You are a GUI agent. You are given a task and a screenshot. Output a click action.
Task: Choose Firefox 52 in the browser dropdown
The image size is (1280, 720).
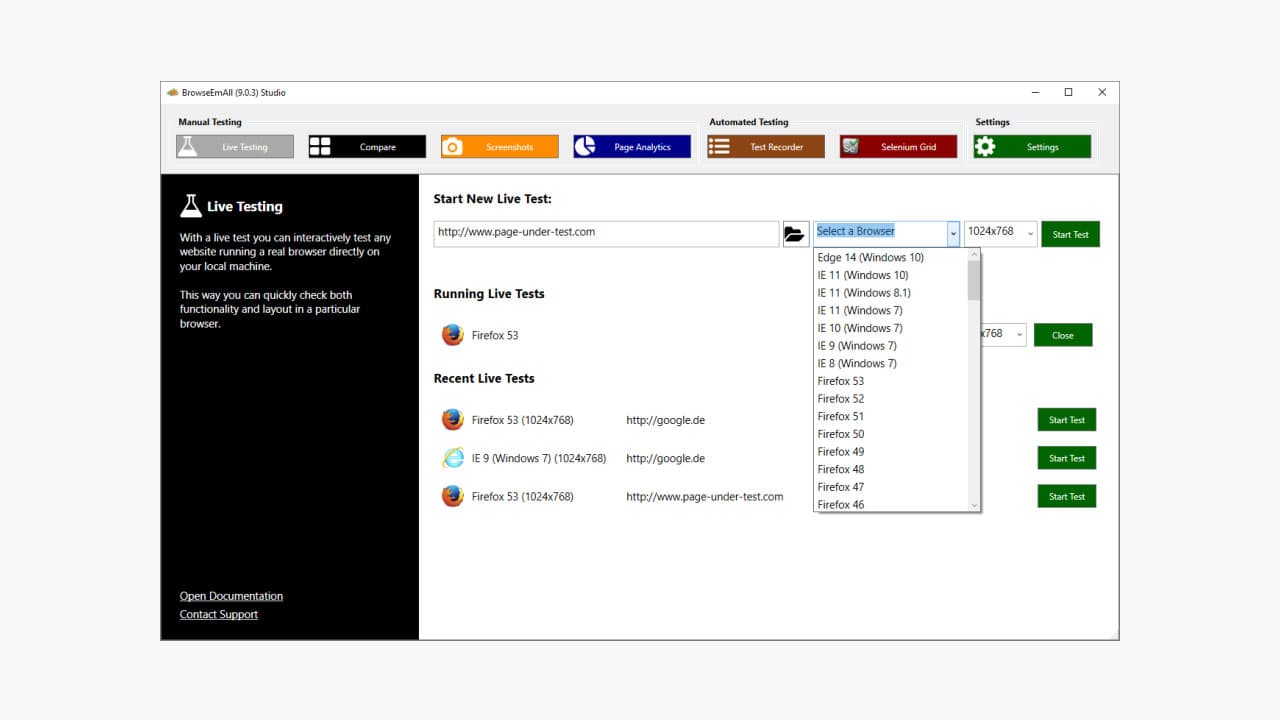click(x=840, y=398)
